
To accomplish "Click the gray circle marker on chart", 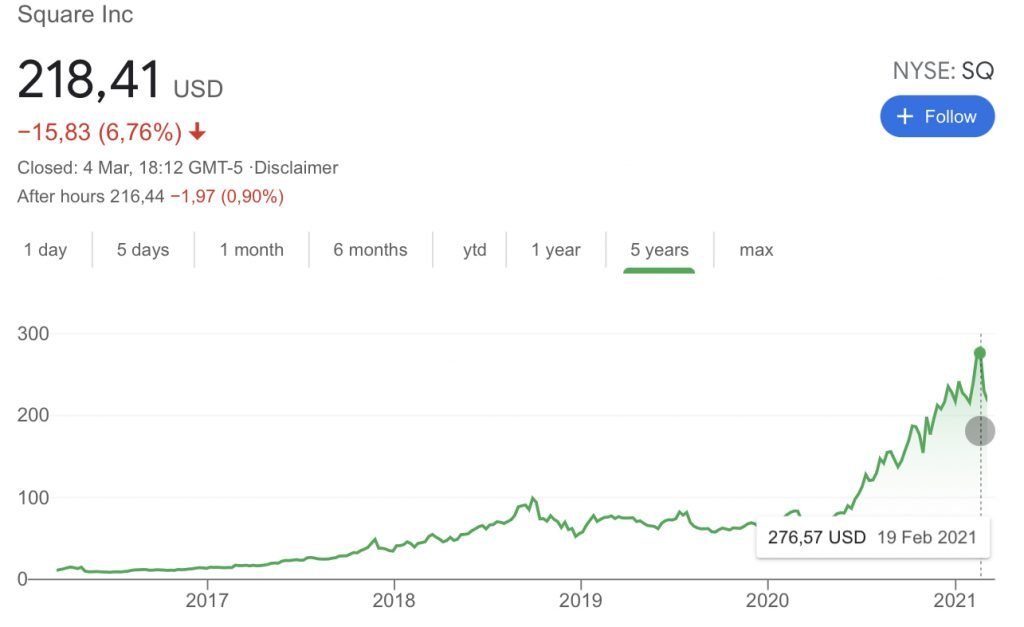I will [x=980, y=431].
